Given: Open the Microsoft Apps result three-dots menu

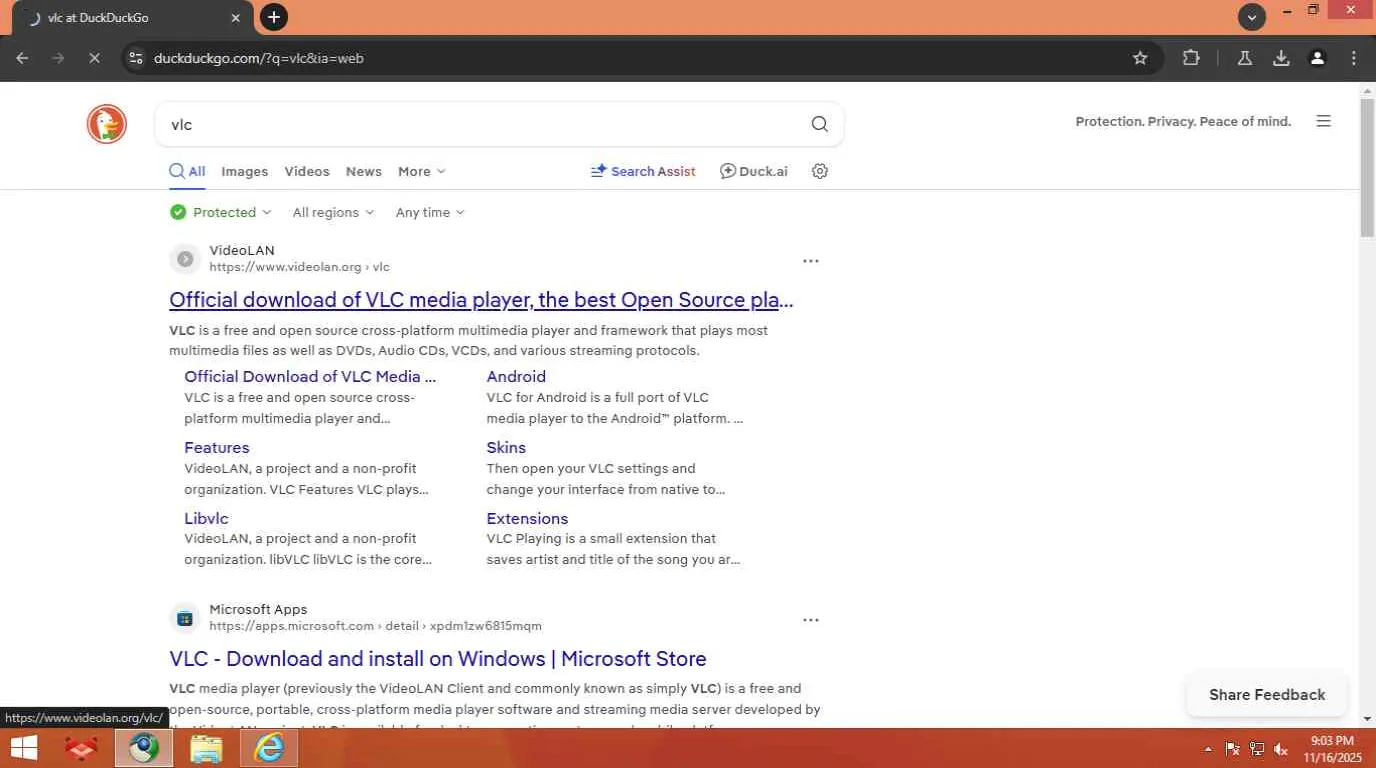Looking at the screenshot, I should pyautogui.click(x=811, y=620).
